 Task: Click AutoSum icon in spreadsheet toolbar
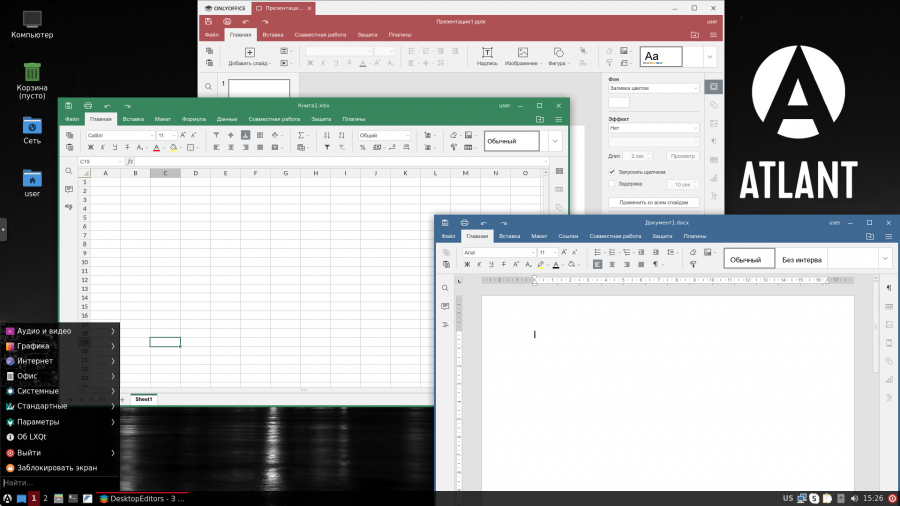coord(301,135)
